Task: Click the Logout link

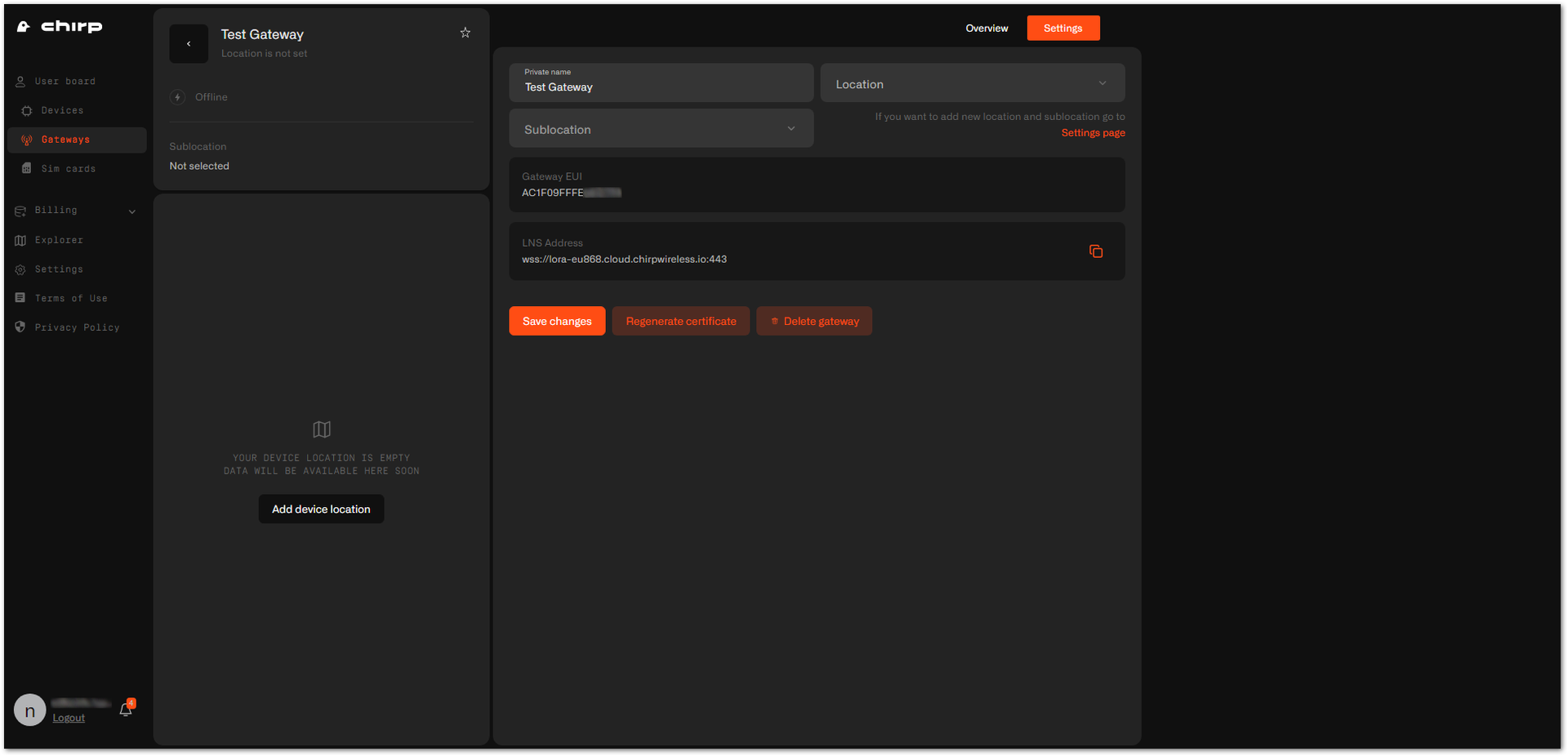Action: pos(69,718)
